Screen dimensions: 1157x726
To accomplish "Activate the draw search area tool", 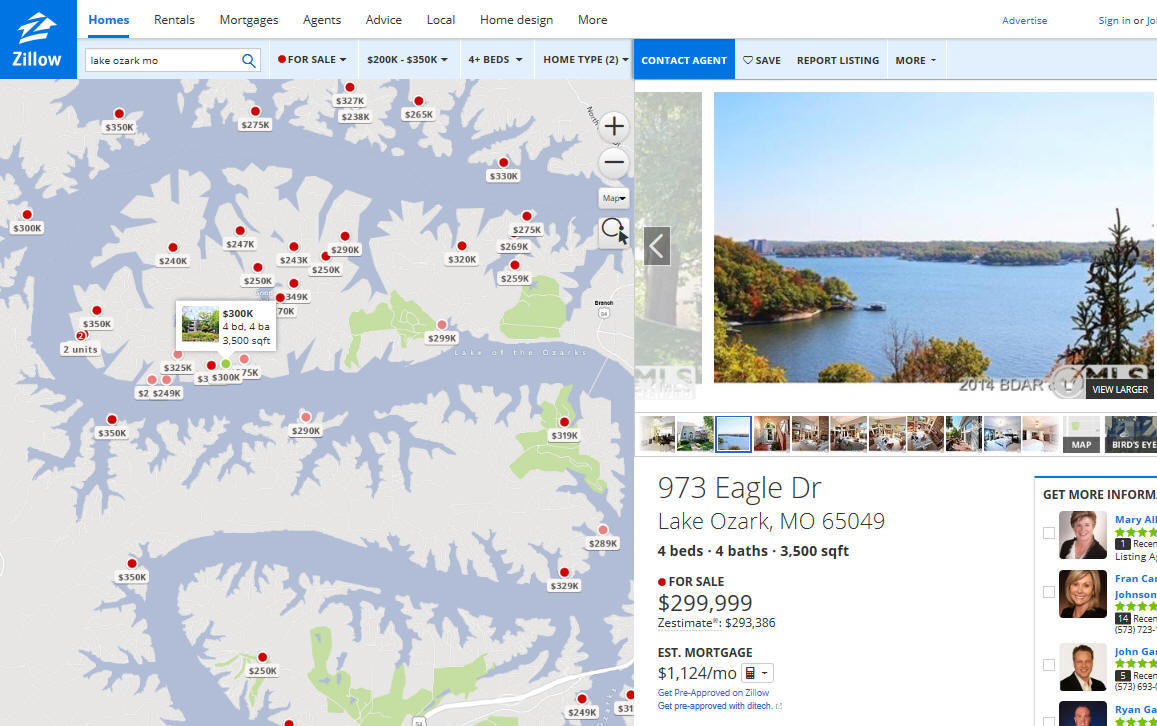I will point(614,232).
